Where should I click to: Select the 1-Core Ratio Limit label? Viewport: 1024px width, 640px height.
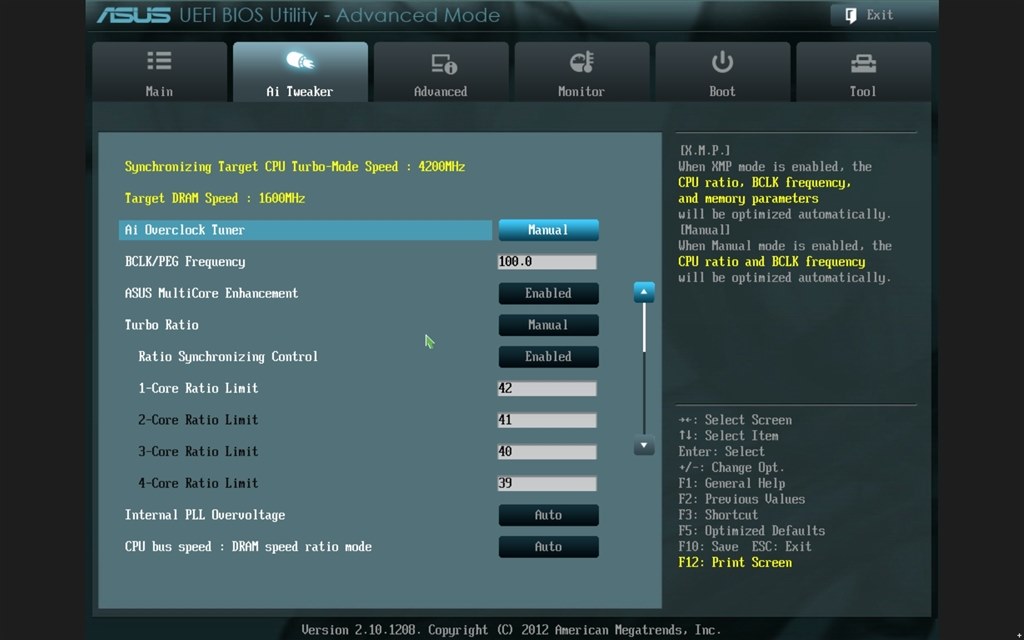pyautogui.click(x=198, y=388)
